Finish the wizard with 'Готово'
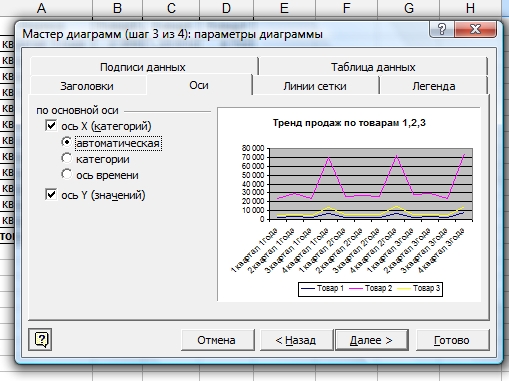Viewport: 509px width, 381px height. coord(453,340)
